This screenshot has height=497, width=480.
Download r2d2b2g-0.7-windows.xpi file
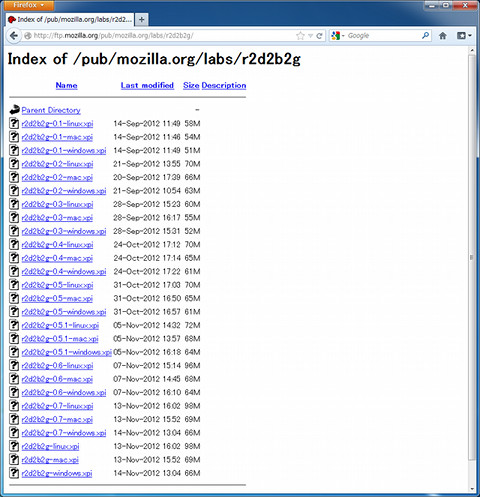pos(64,433)
